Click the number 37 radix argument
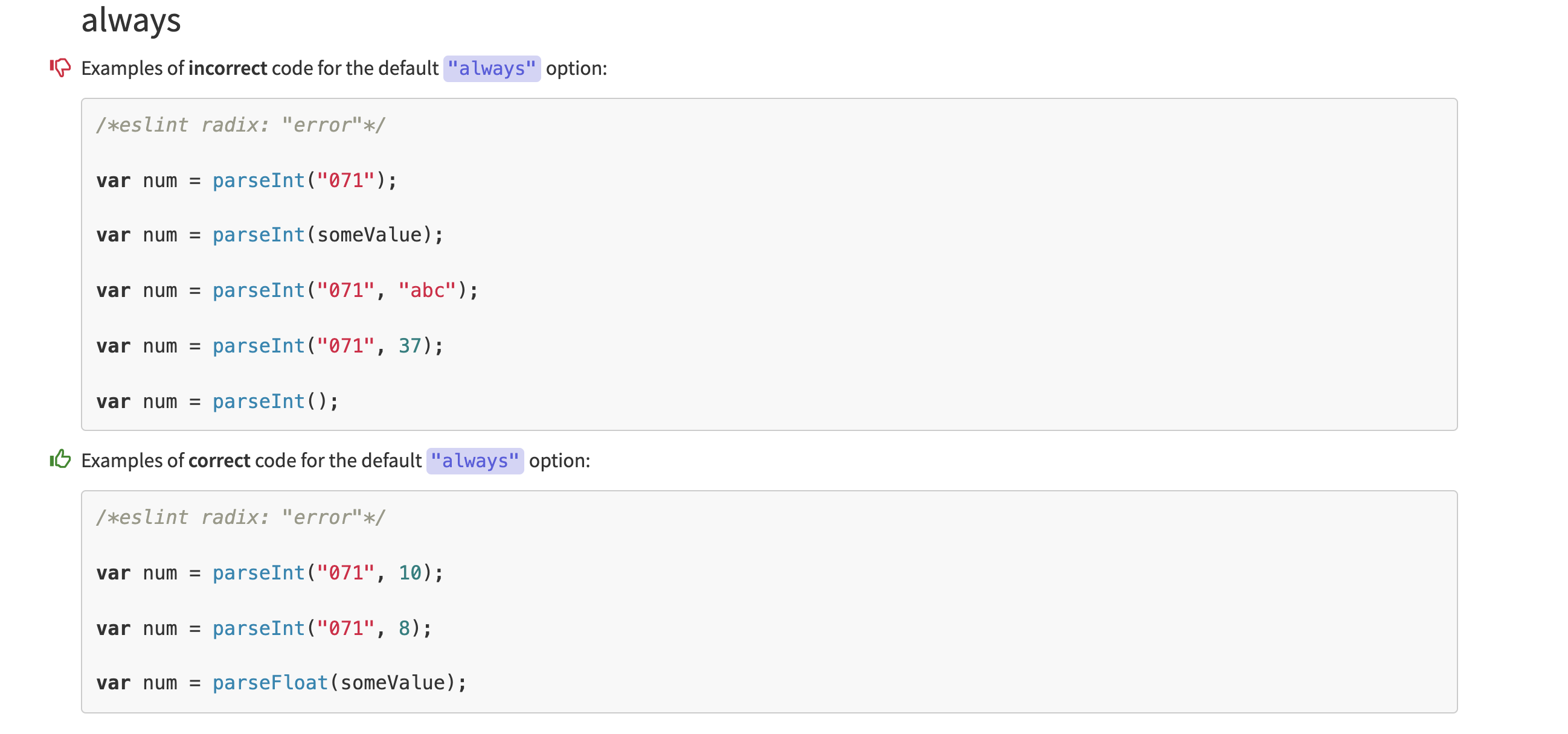The image size is (1568, 734). [x=410, y=346]
